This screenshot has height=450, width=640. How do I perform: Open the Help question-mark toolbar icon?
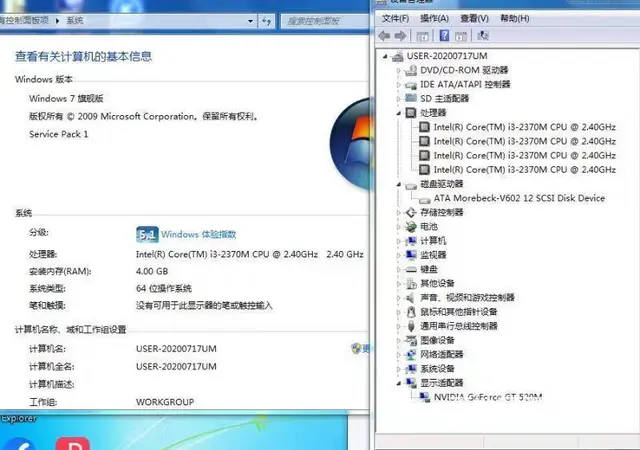point(444,36)
